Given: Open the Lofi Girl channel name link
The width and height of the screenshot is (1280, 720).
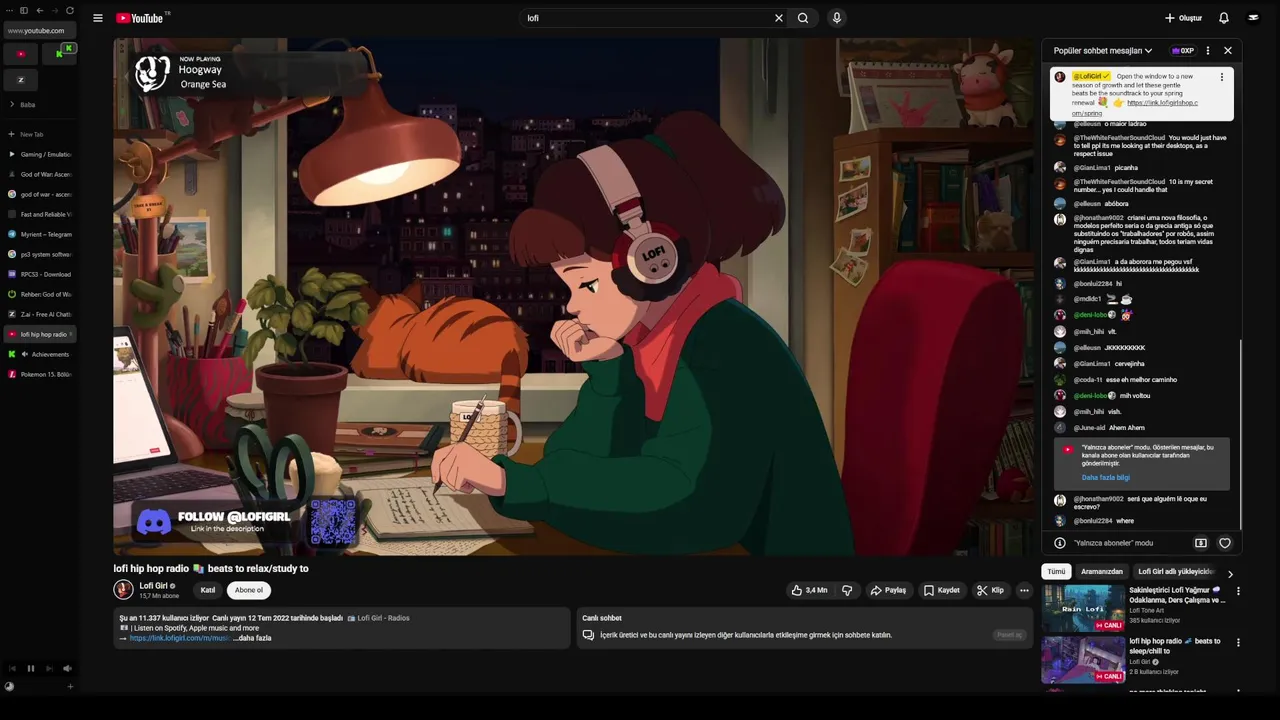Looking at the screenshot, I should (x=154, y=586).
